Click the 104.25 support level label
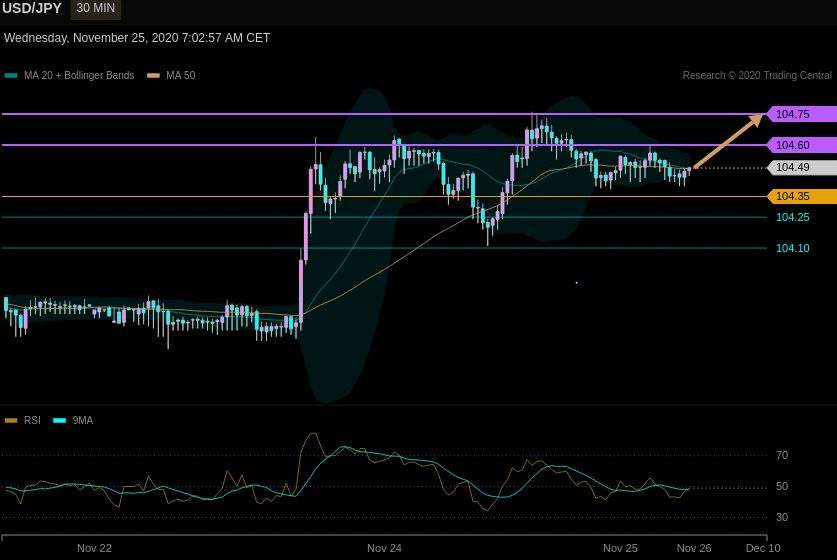This screenshot has height=560, width=837. pyautogui.click(x=792, y=217)
